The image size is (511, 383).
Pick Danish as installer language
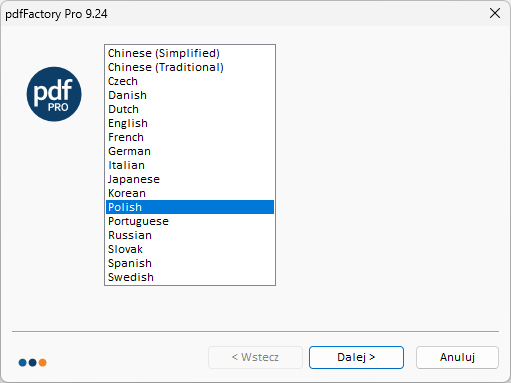pyautogui.click(x=190, y=95)
